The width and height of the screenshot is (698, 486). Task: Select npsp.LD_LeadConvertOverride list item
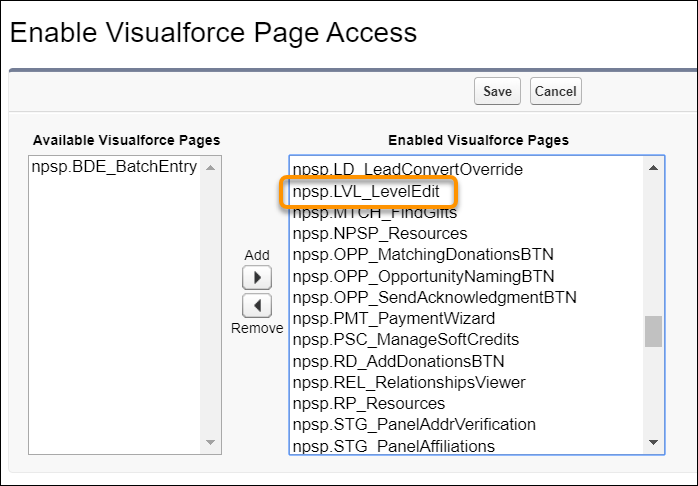pos(407,169)
